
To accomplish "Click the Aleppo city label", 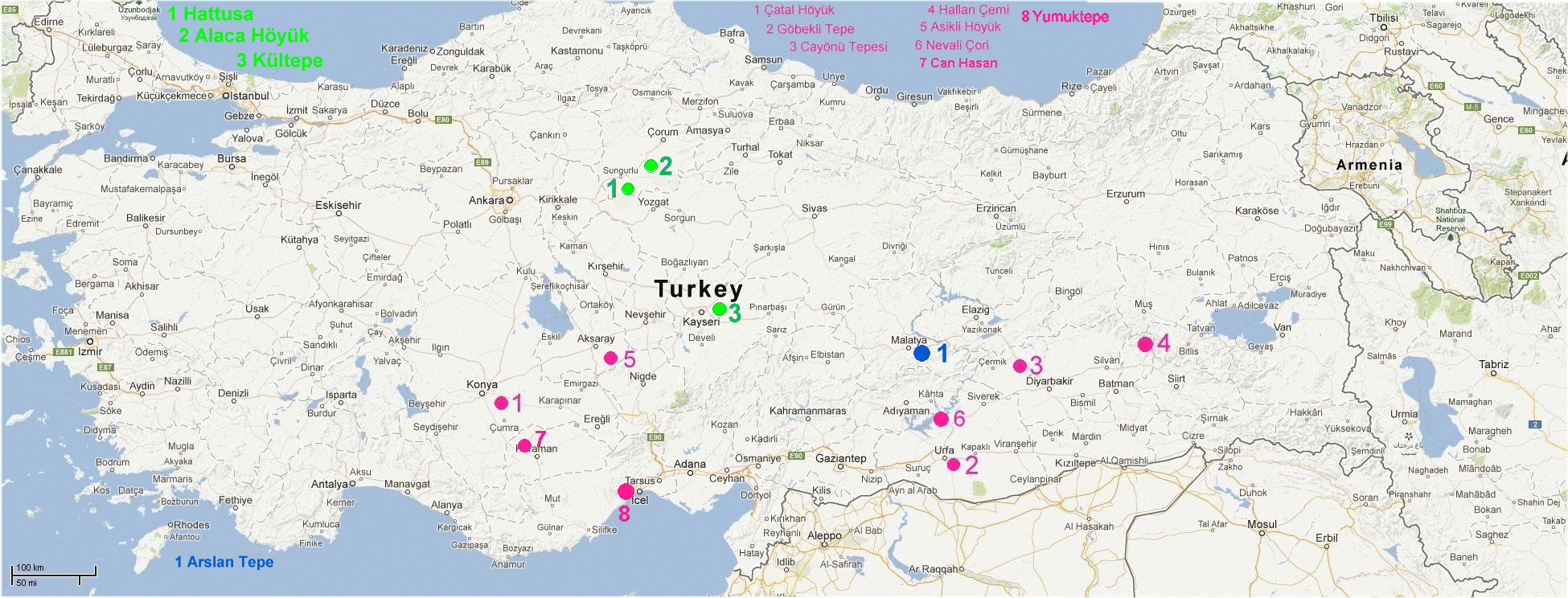I will point(824,535).
